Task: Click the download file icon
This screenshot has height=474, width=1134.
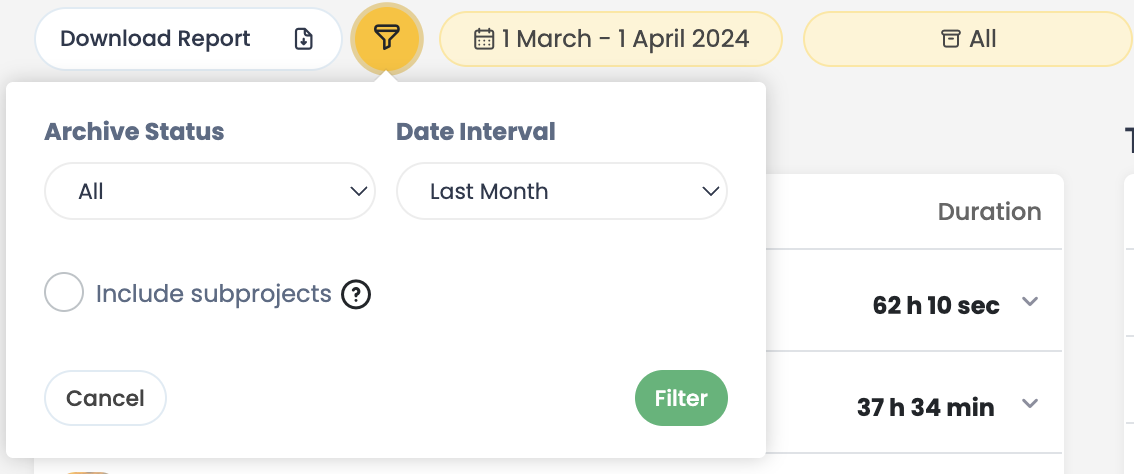Action: tap(303, 39)
